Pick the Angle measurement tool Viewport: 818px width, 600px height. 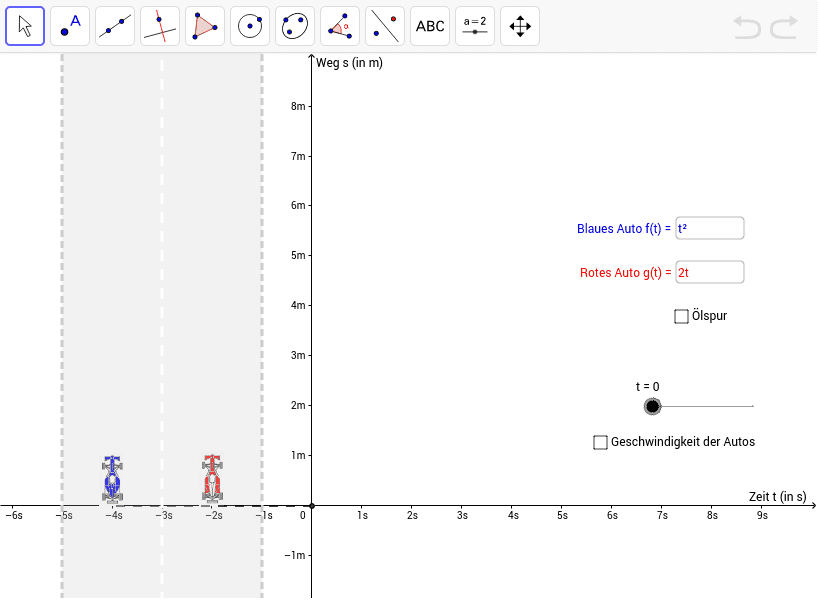point(340,26)
